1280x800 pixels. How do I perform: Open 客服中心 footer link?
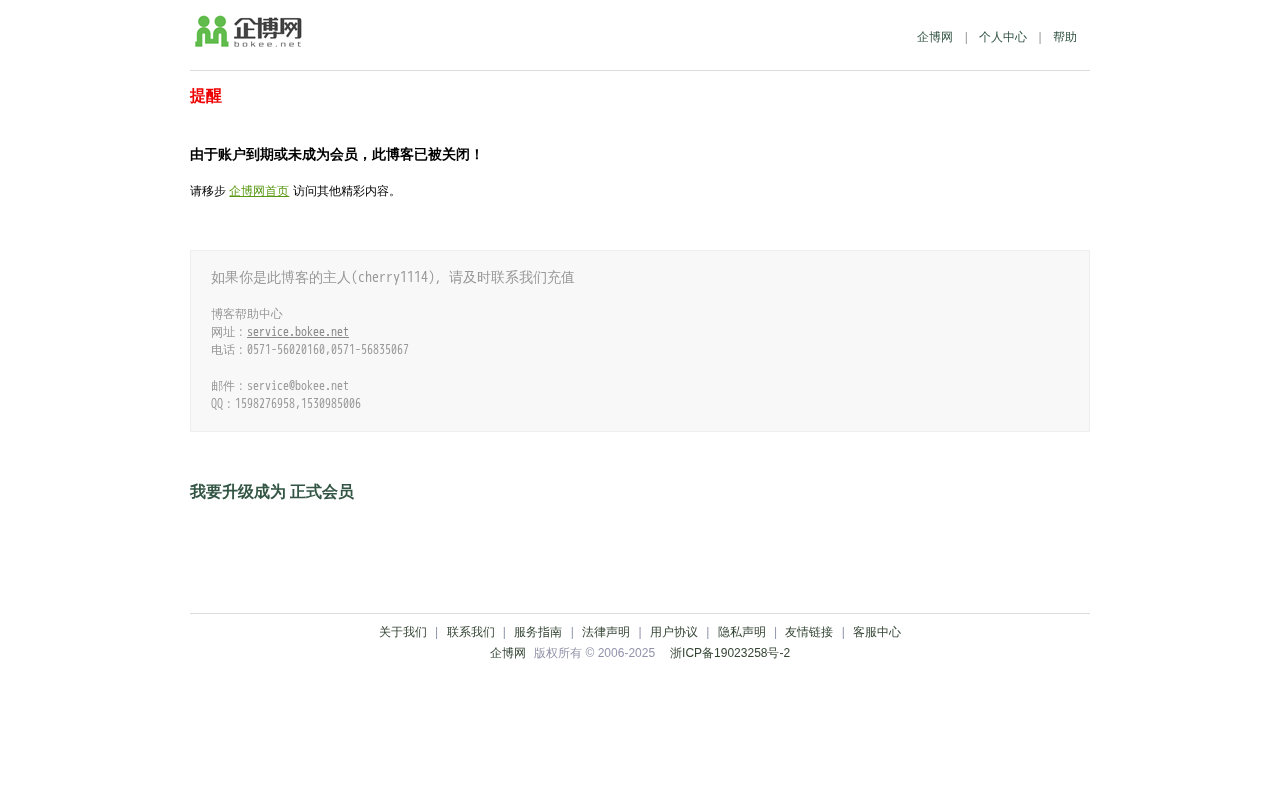(877, 632)
